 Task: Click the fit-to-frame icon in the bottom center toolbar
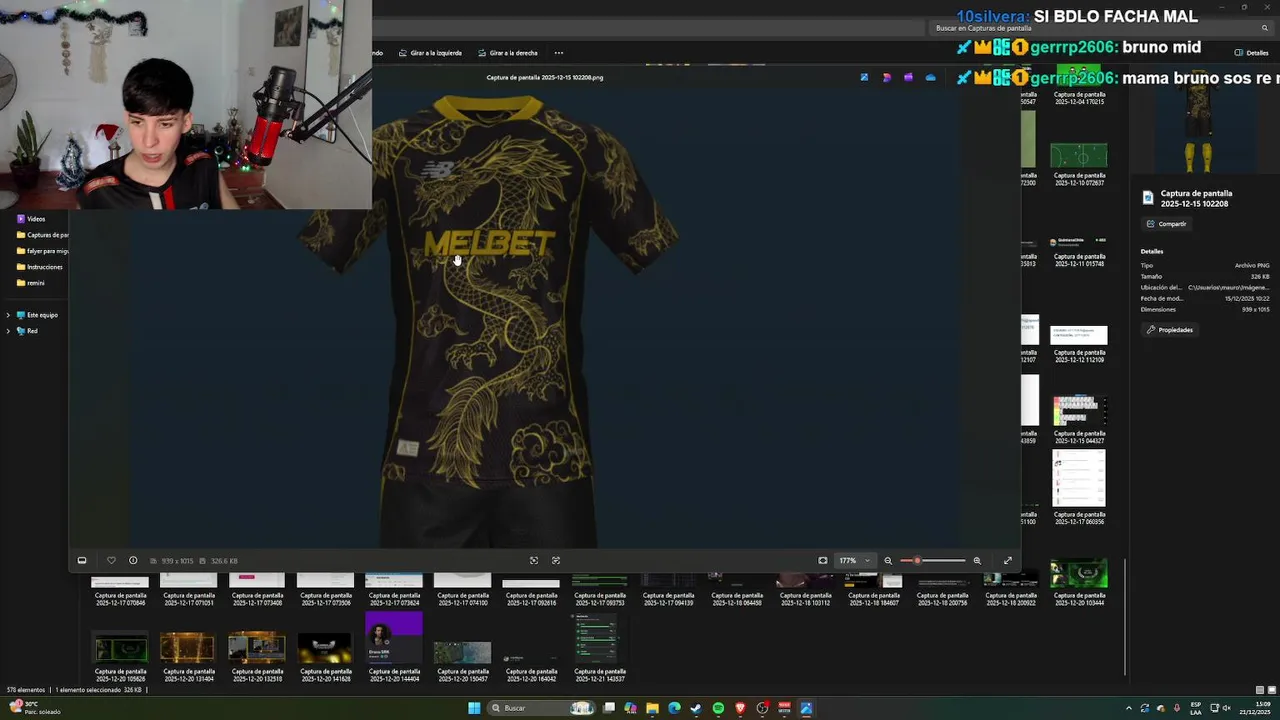534,560
